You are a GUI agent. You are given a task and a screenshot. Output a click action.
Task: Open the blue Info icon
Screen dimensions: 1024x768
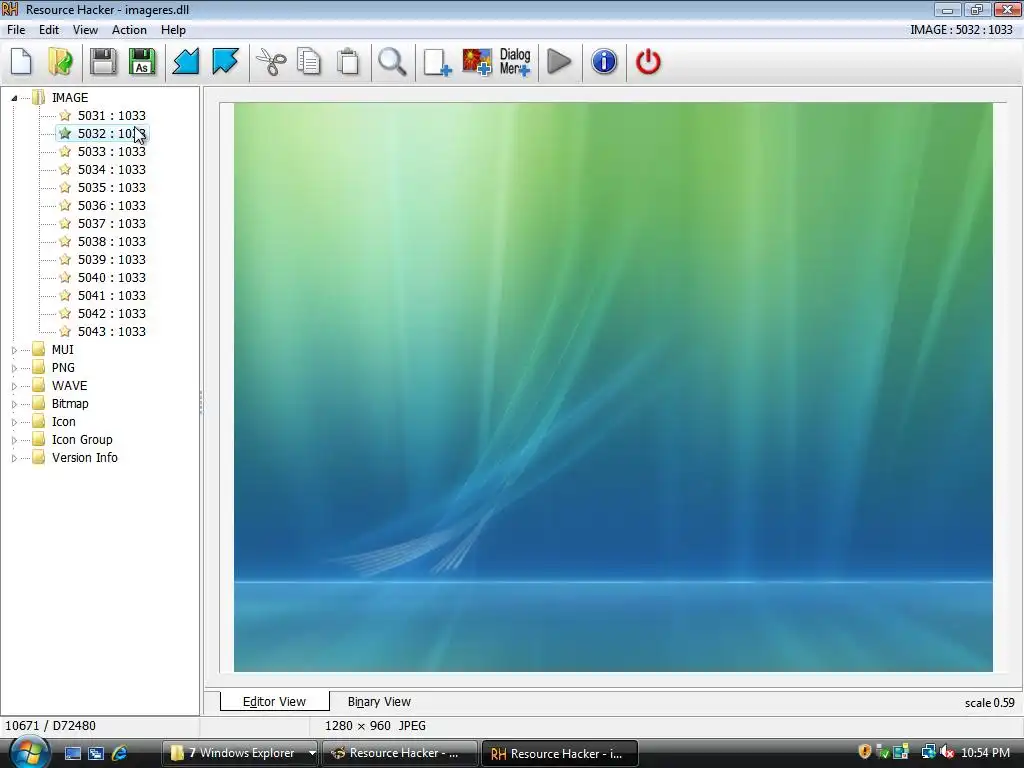pos(604,62)
